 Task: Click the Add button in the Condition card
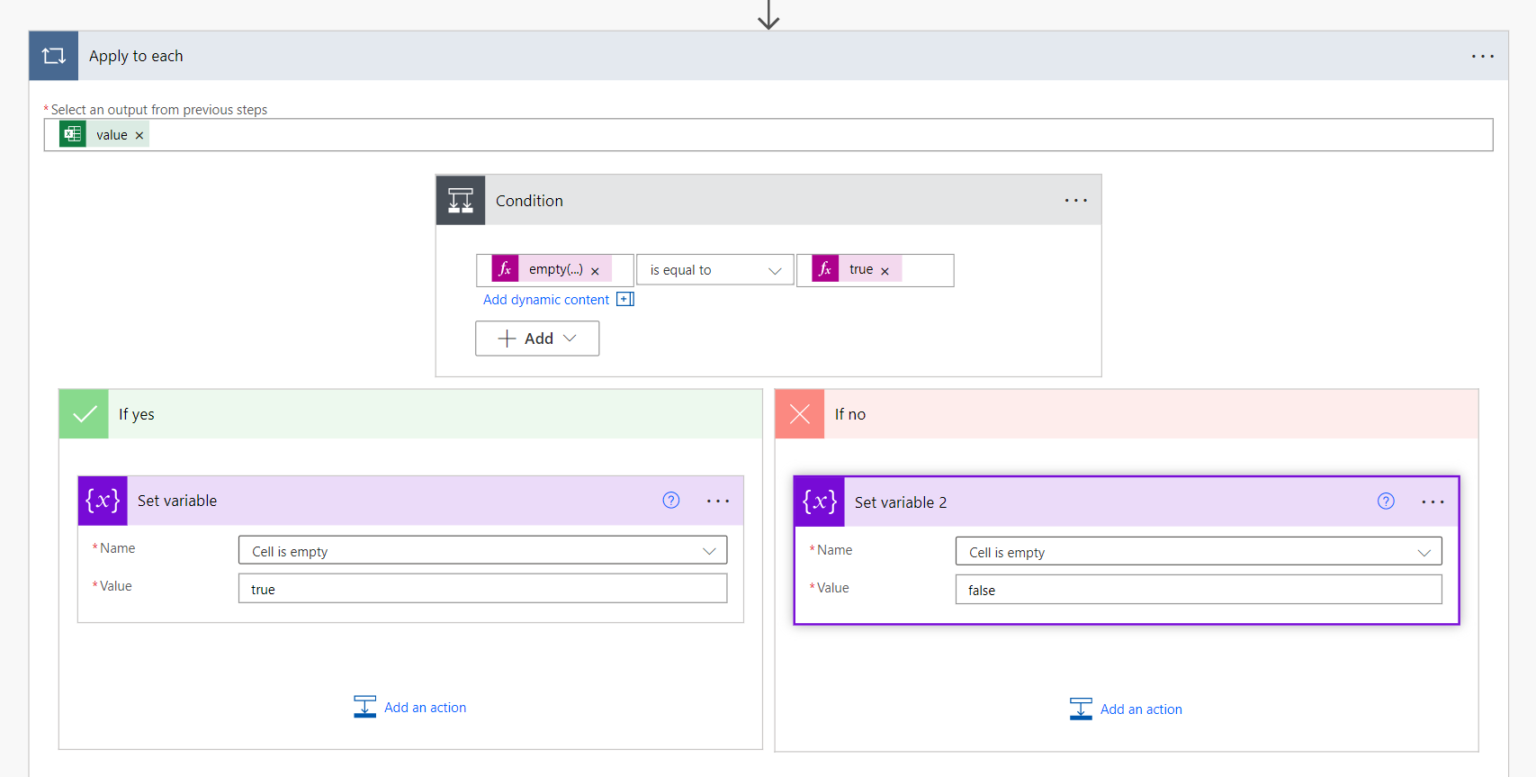coord(537,338)
